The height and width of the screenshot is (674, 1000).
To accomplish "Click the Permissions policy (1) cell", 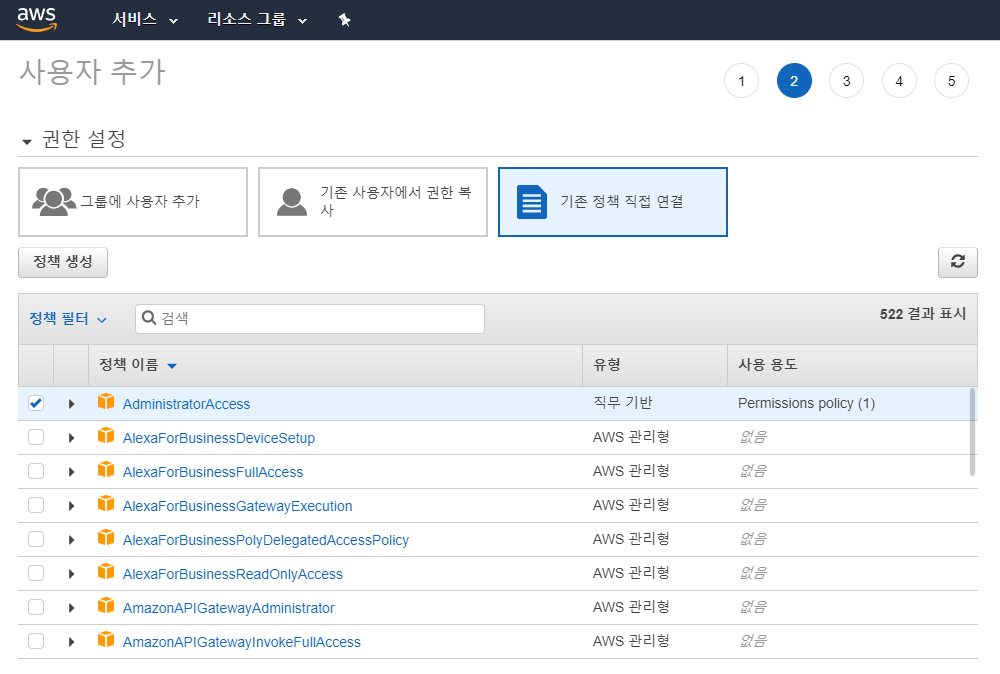I will point(806,403).
